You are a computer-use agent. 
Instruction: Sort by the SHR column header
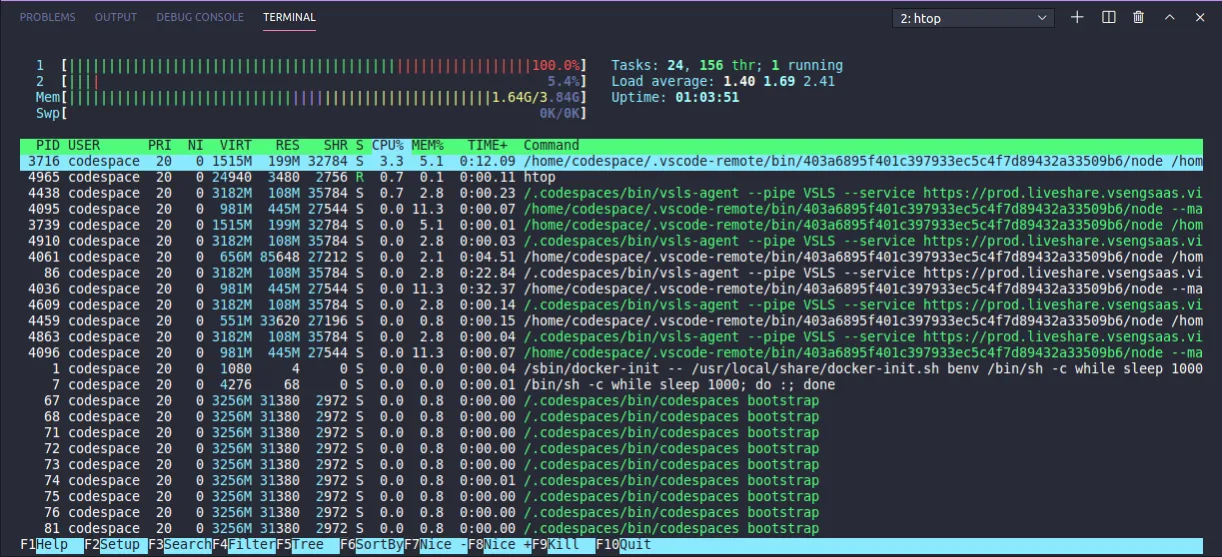pos(336,145)
